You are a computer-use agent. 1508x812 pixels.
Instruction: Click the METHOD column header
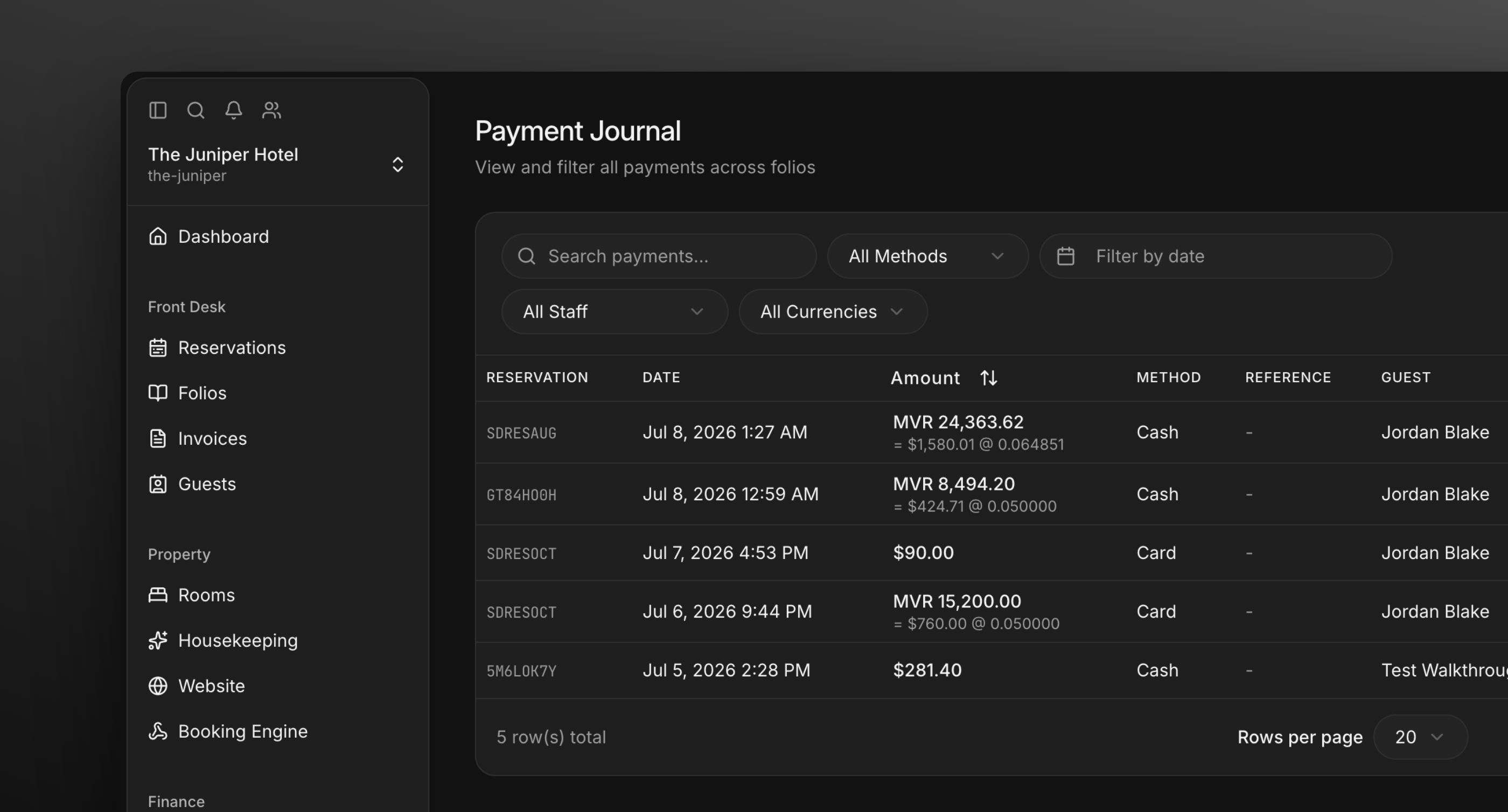tap(1169, 377)
